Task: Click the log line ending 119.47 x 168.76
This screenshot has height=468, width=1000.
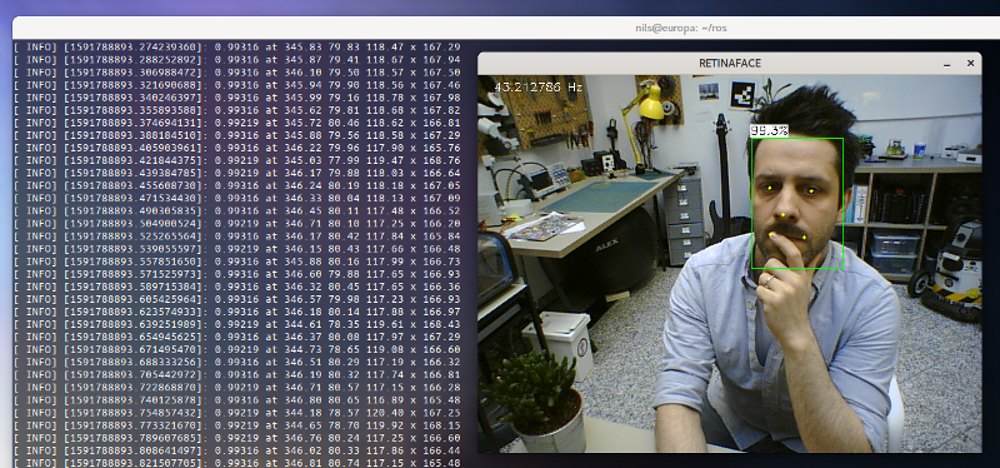Action: 237,161
